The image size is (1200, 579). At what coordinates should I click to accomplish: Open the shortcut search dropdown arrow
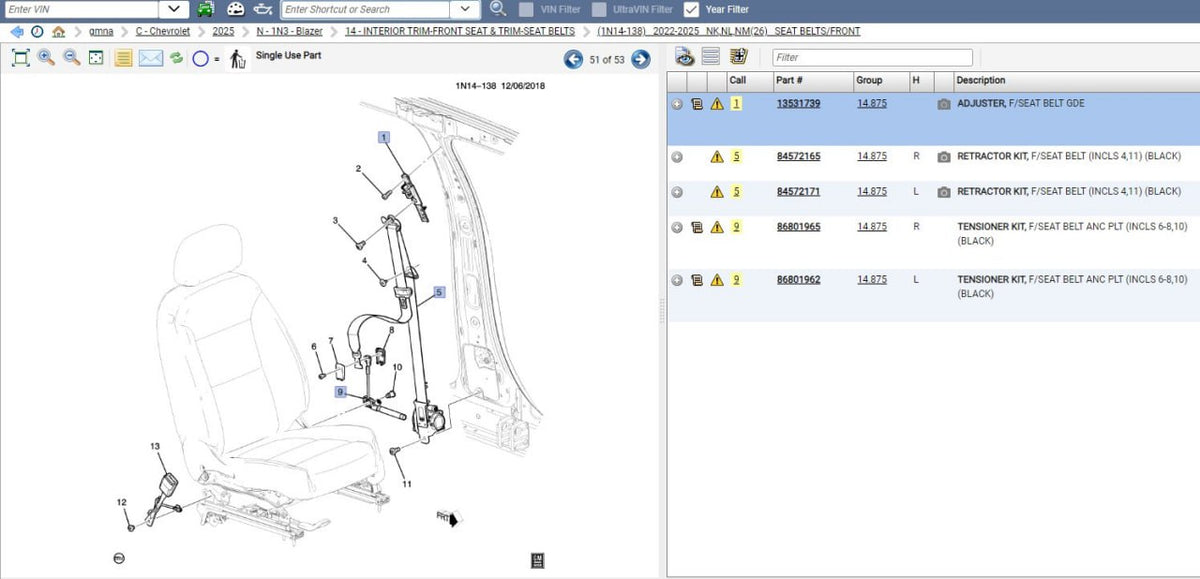465,9
